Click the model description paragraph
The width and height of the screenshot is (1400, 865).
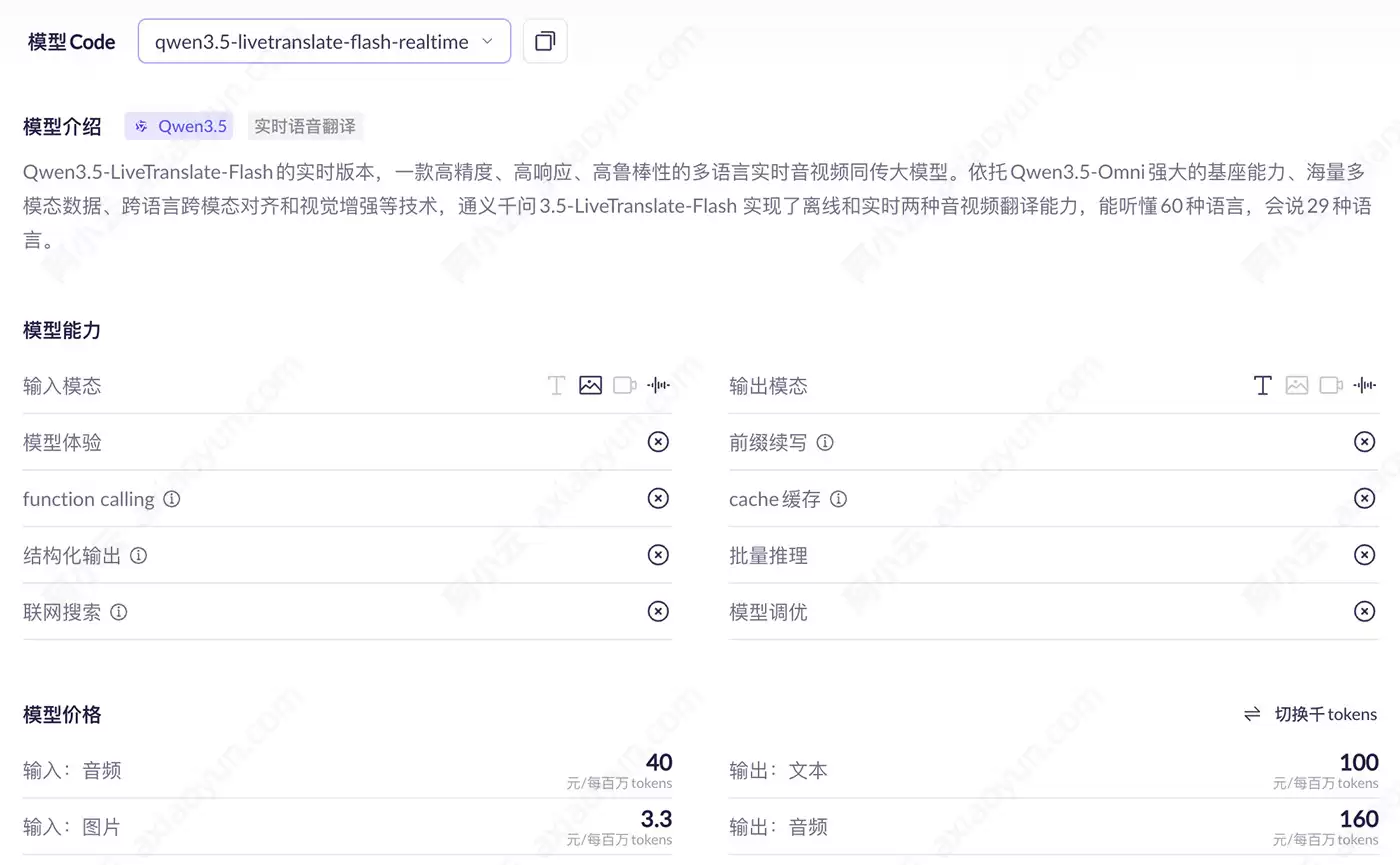698,206
